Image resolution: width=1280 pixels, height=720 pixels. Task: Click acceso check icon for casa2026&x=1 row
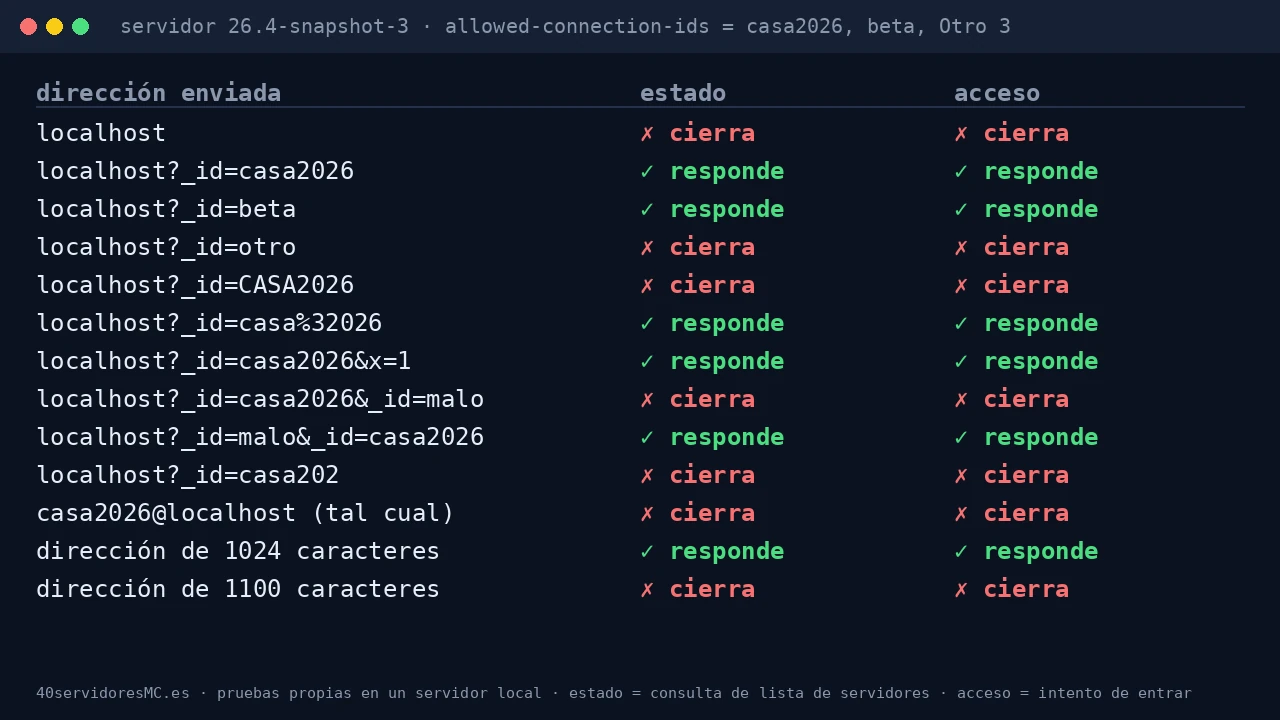tap(961, 361)
